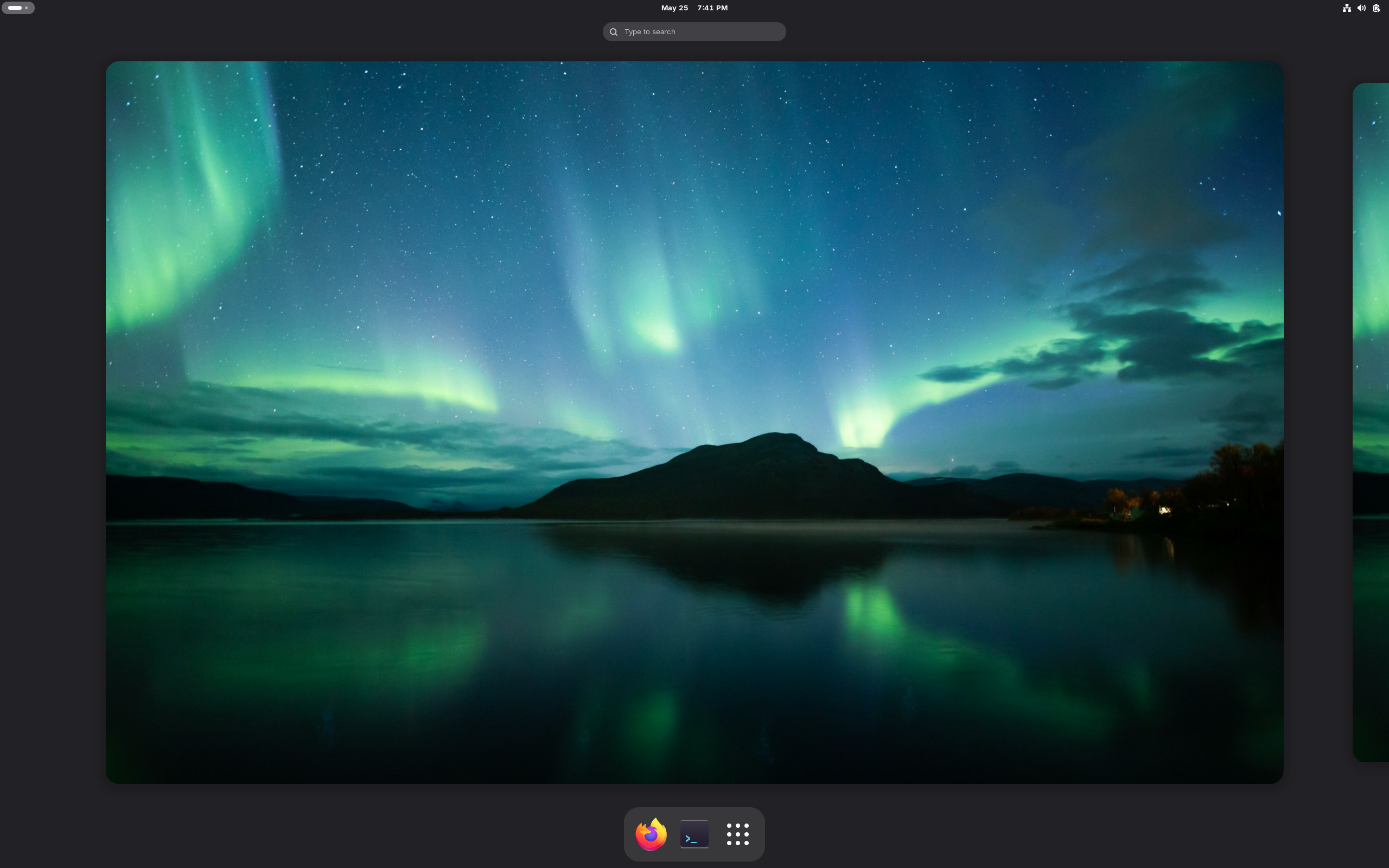This screenshot has height=868, width=1389.
Task: Toggle Activities overview via top-left button
Action: [x=18, y=8]
